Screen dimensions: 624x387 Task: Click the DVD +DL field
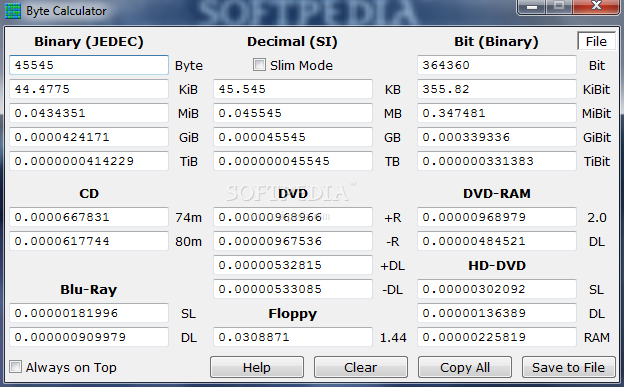pyautogui.click(x=293, y=265)
